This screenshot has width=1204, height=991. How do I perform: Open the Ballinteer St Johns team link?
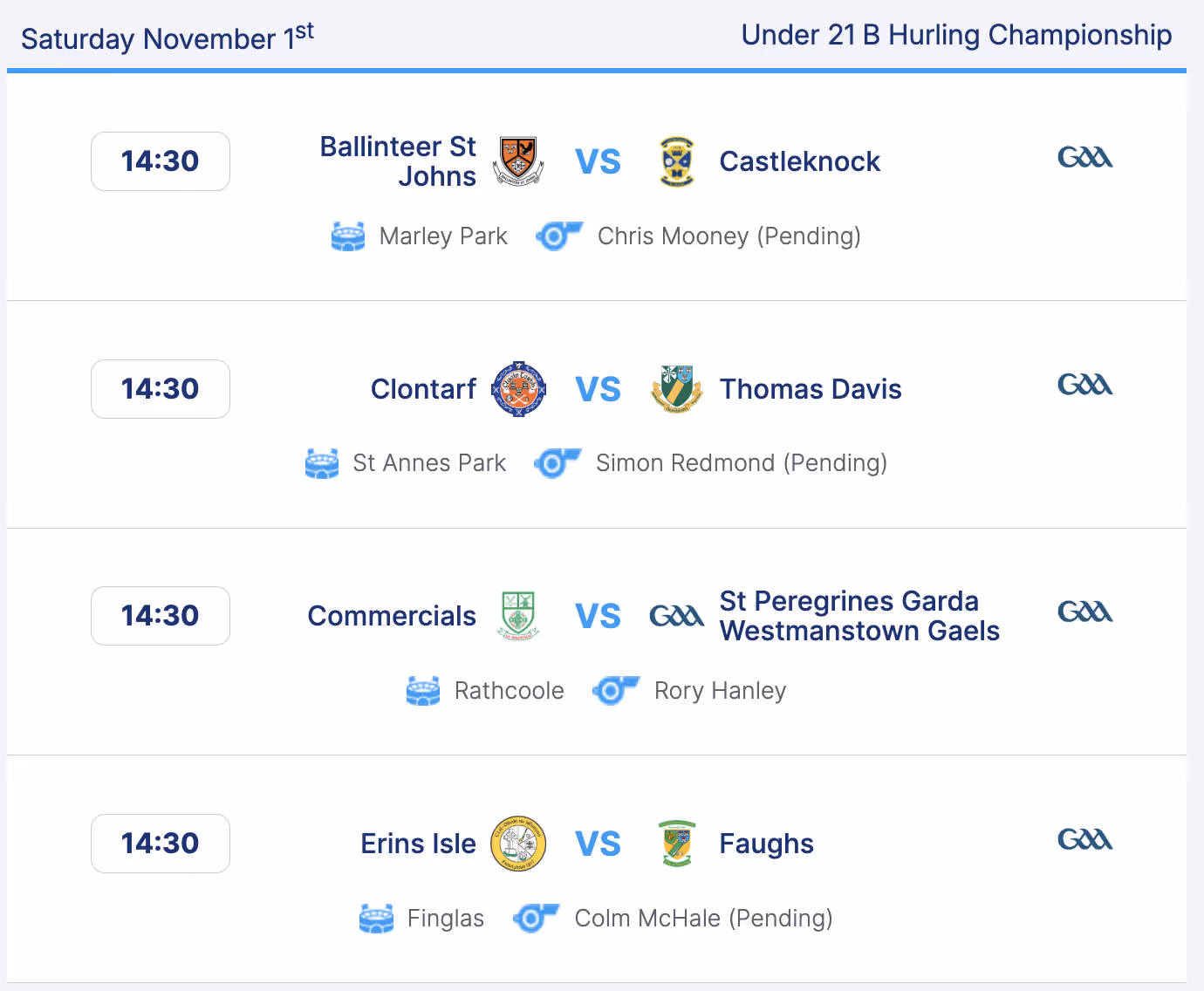tap(398, 161)
